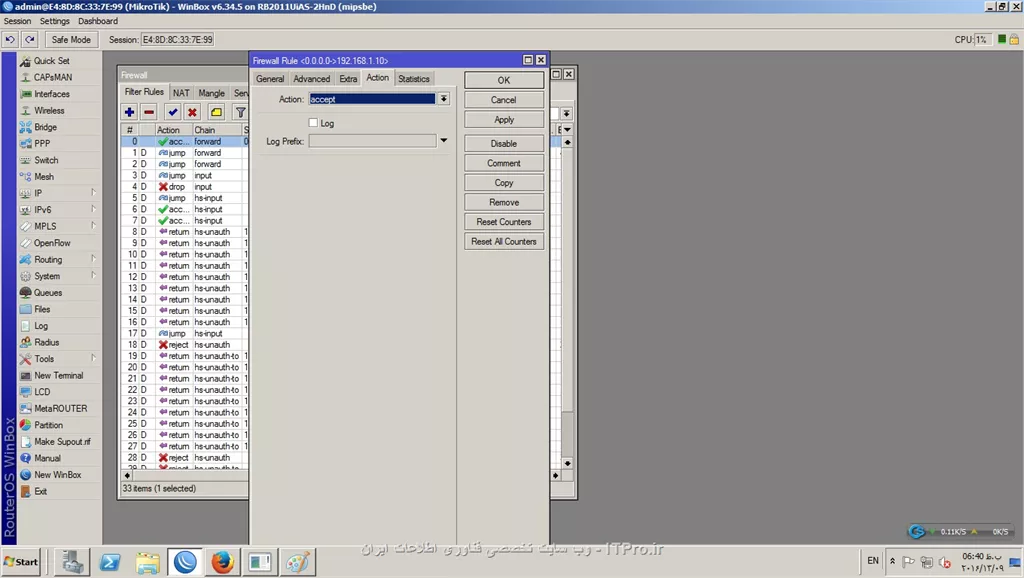Enable rule with blue check icon
Image resolution: width=1024 pixels, height=578 pixels.
click(172, 112)
